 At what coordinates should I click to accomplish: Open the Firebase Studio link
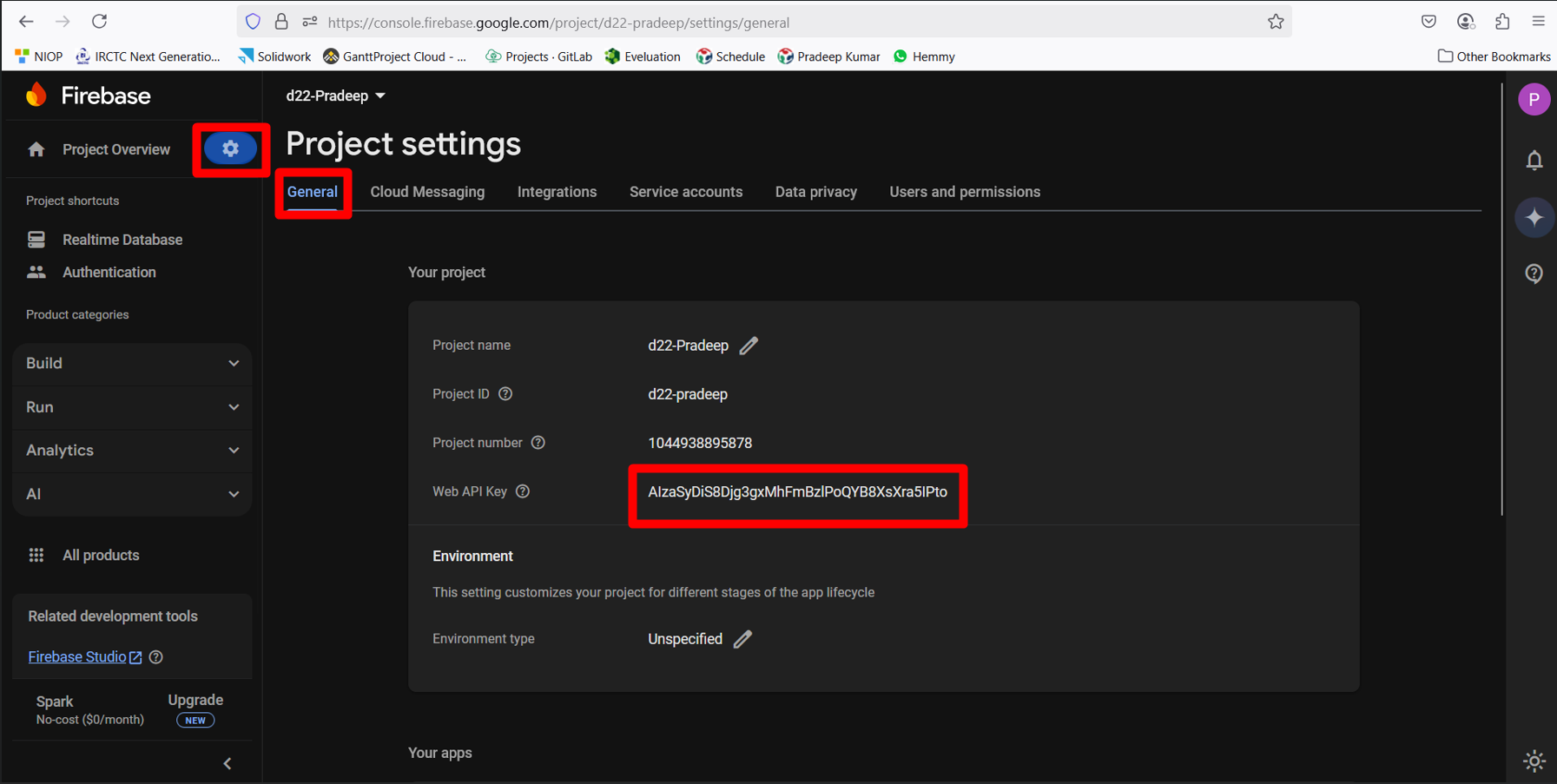pos(85,657)
